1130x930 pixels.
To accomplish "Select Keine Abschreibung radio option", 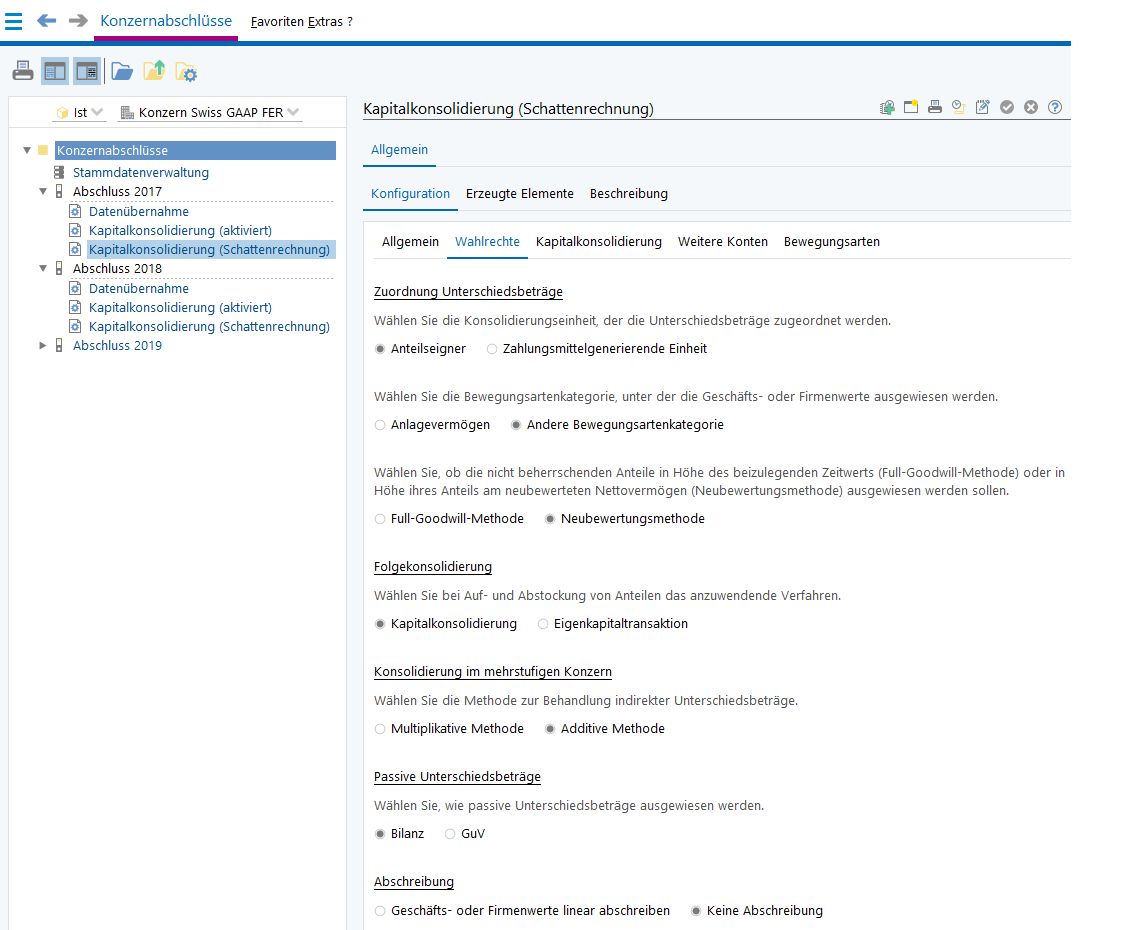I will click(696, 911).
